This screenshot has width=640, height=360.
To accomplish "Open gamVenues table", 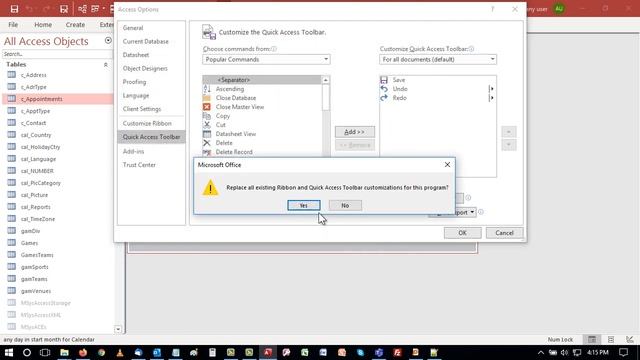I will pos(36,291).
